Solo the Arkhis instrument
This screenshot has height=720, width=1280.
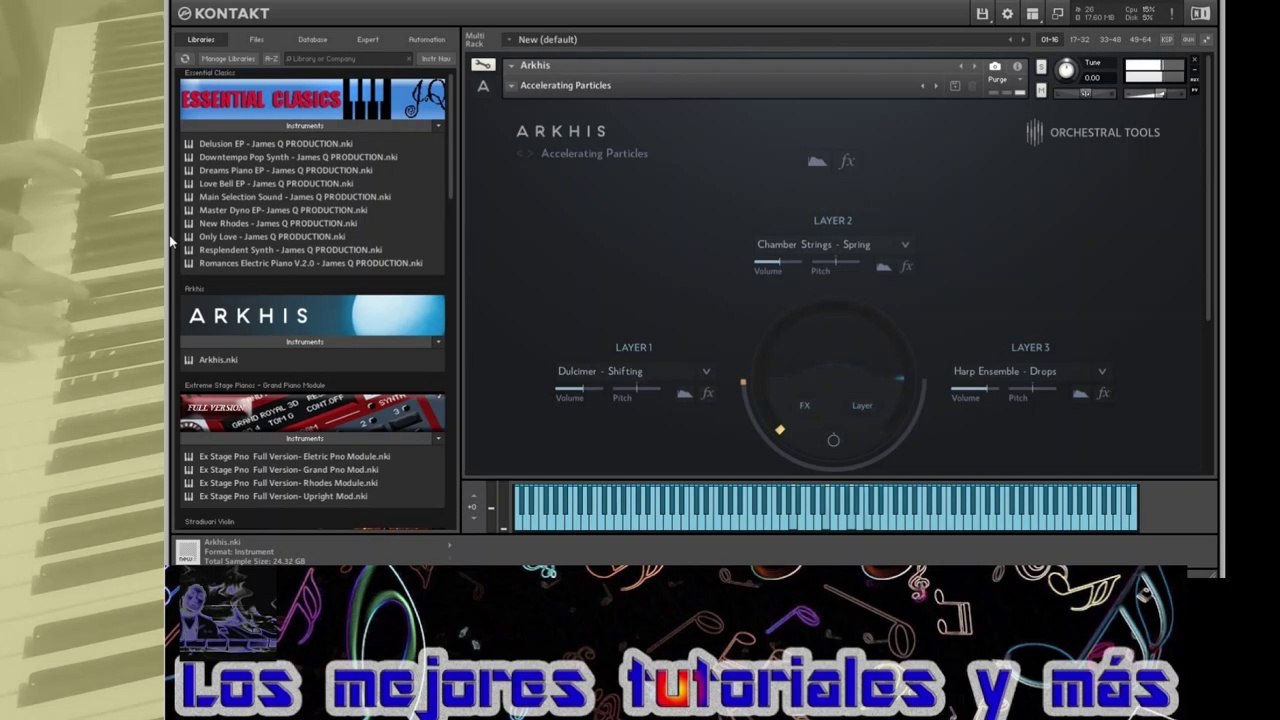pyautogui.click(x=1041, y=67)
